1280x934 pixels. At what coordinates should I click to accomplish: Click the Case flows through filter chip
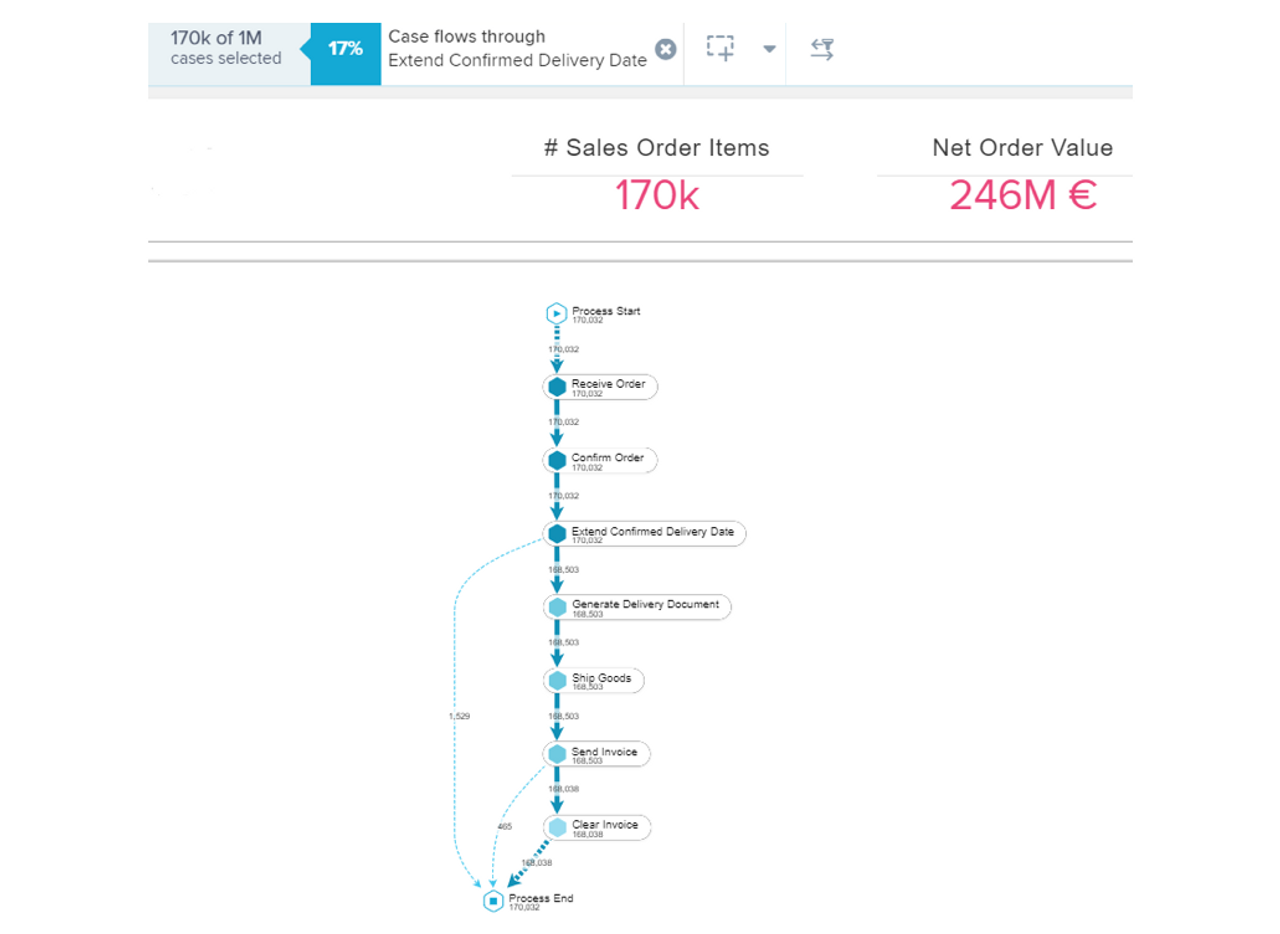(517, 48)
